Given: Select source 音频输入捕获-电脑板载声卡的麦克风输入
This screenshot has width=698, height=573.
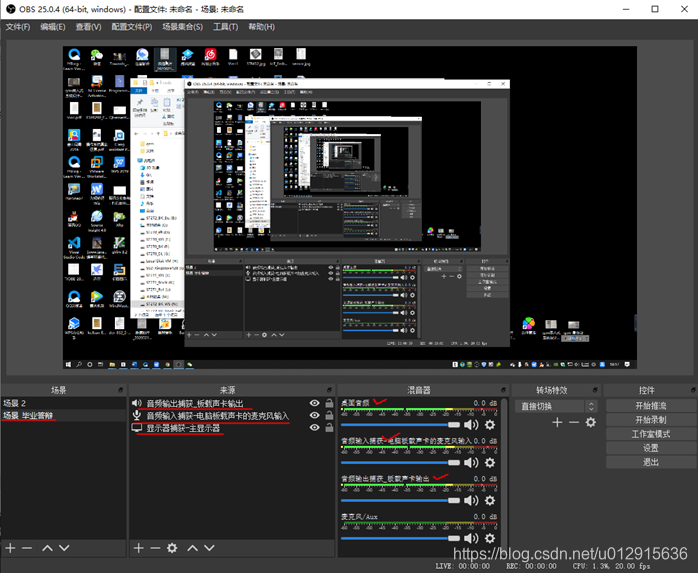Looking at the screenshot, I should (x=218, y=416).
